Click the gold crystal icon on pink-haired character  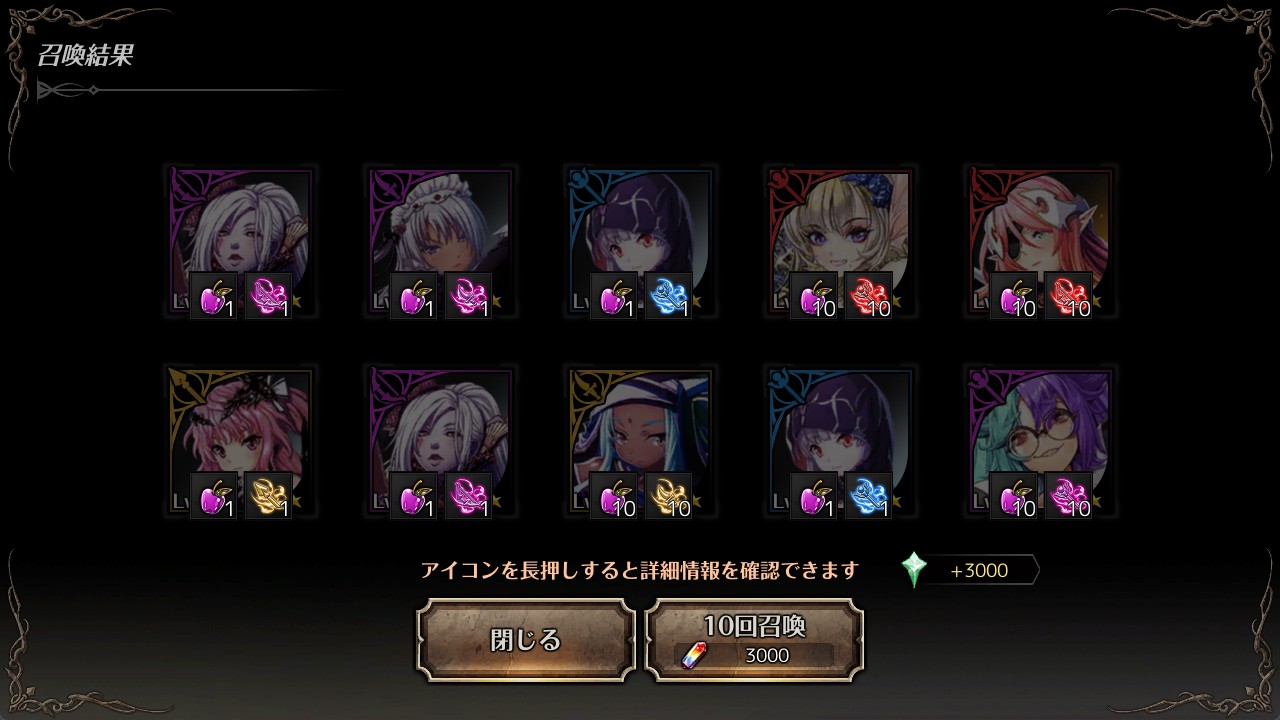[268, 495]
